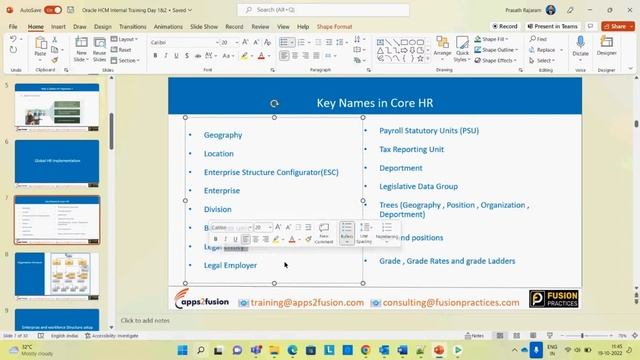Viewport: 640px width, 360px height.
Task: Open ribbon font size dropdown
Action: tap(236, 42)
